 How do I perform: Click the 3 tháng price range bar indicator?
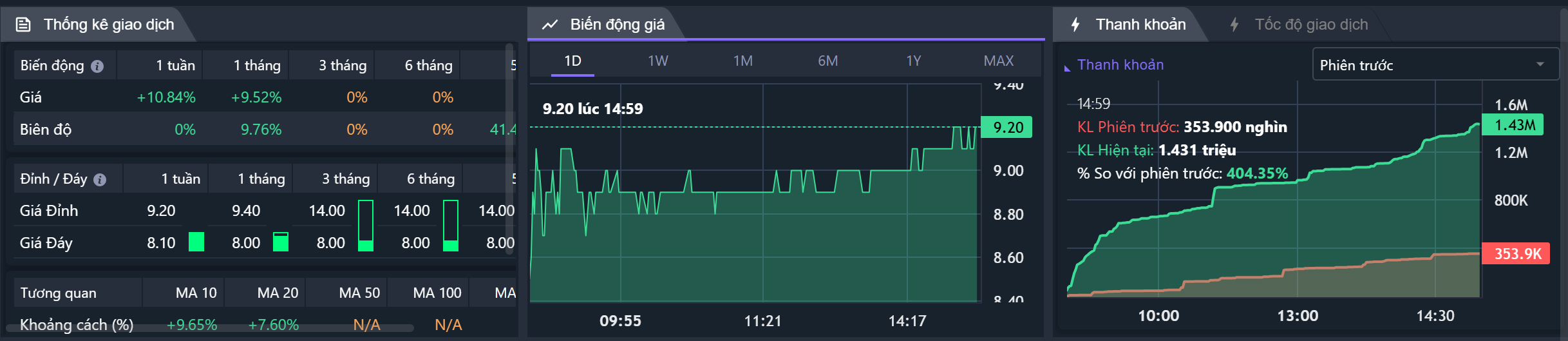366,226
